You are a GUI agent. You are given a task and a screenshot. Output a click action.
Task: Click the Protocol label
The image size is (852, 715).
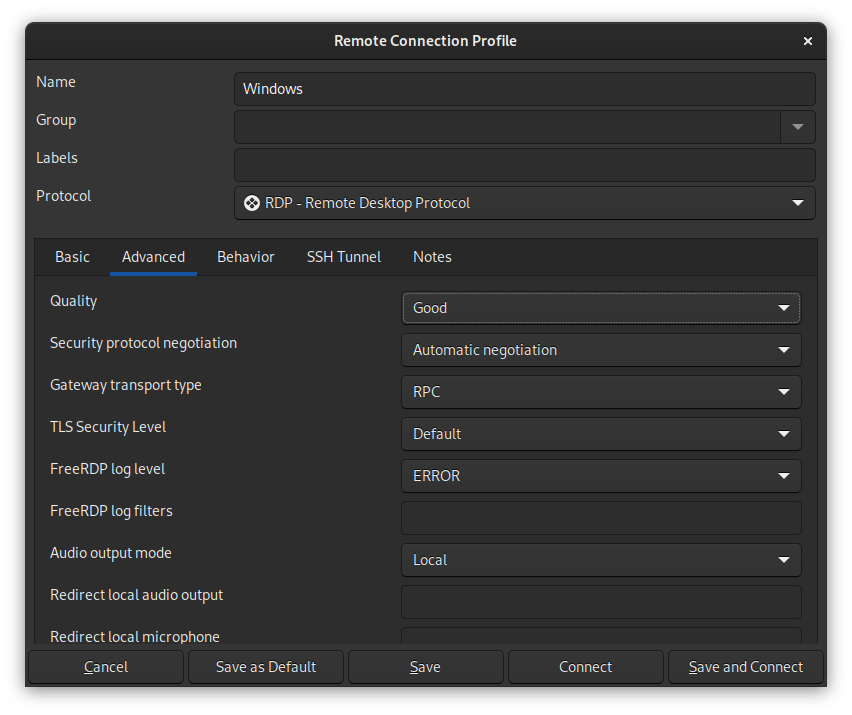tap(63, 196)
